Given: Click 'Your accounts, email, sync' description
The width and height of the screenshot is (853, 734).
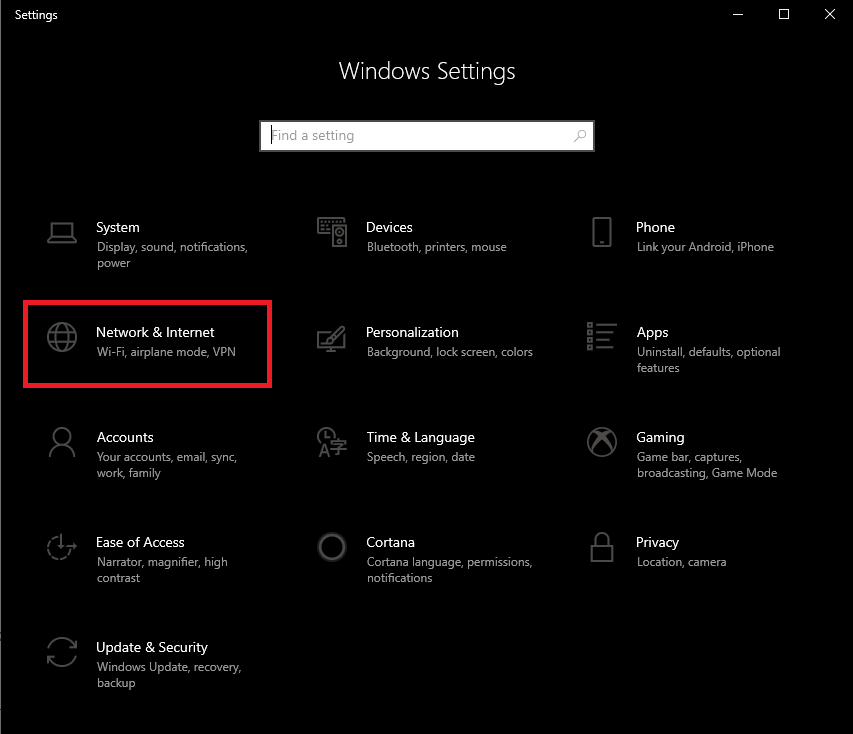Looking at the screenshot, I should (x=166, y=465).
